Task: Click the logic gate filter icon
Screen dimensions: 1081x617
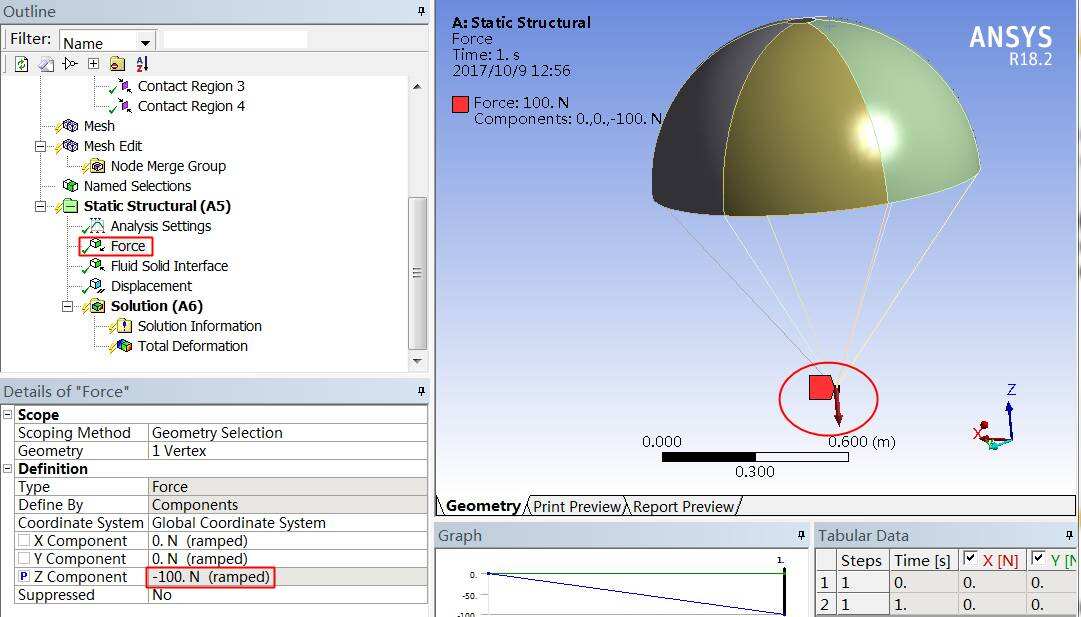Action: 70,64
